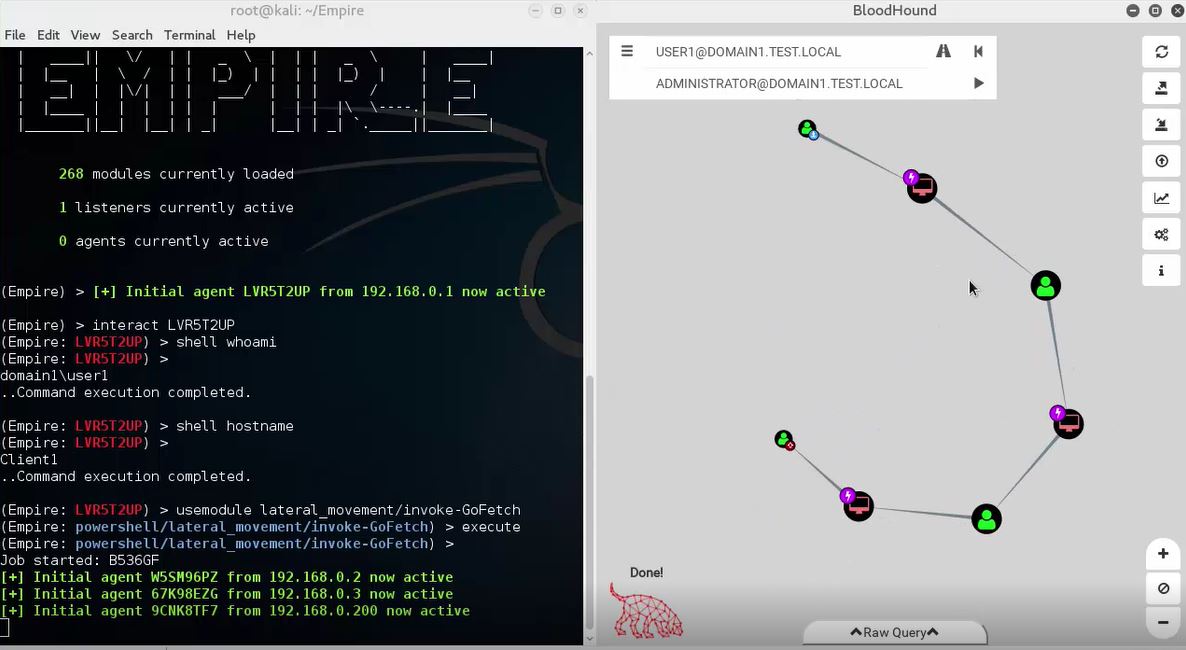
Task: Close the terminal window
Action: tap(580, 11)
